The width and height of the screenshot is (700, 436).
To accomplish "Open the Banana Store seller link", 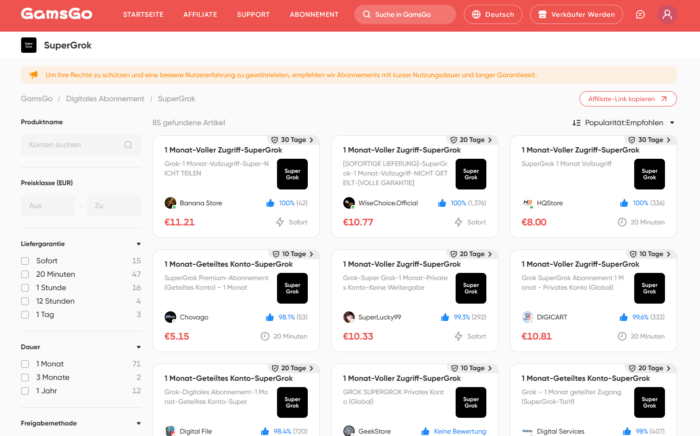I will tap(201, 203).
